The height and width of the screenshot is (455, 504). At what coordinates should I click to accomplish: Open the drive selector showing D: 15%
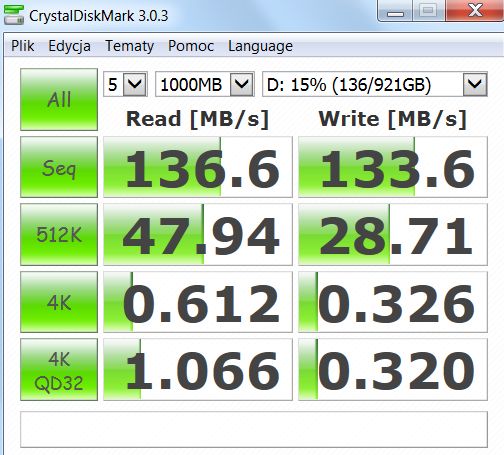coord(375,84)
